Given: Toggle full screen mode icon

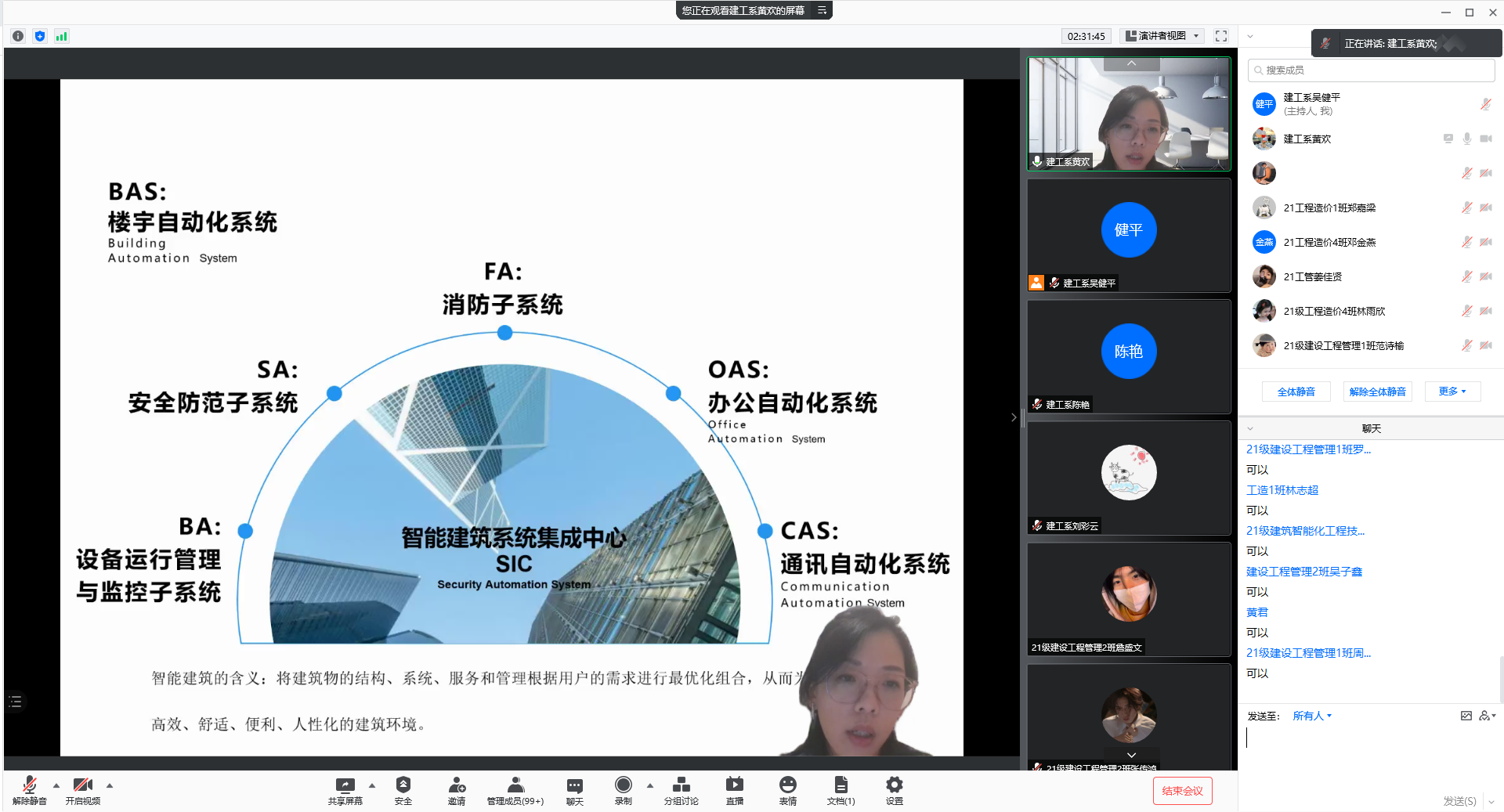Looking at the screenshot, I should (x=1220, y=36).
